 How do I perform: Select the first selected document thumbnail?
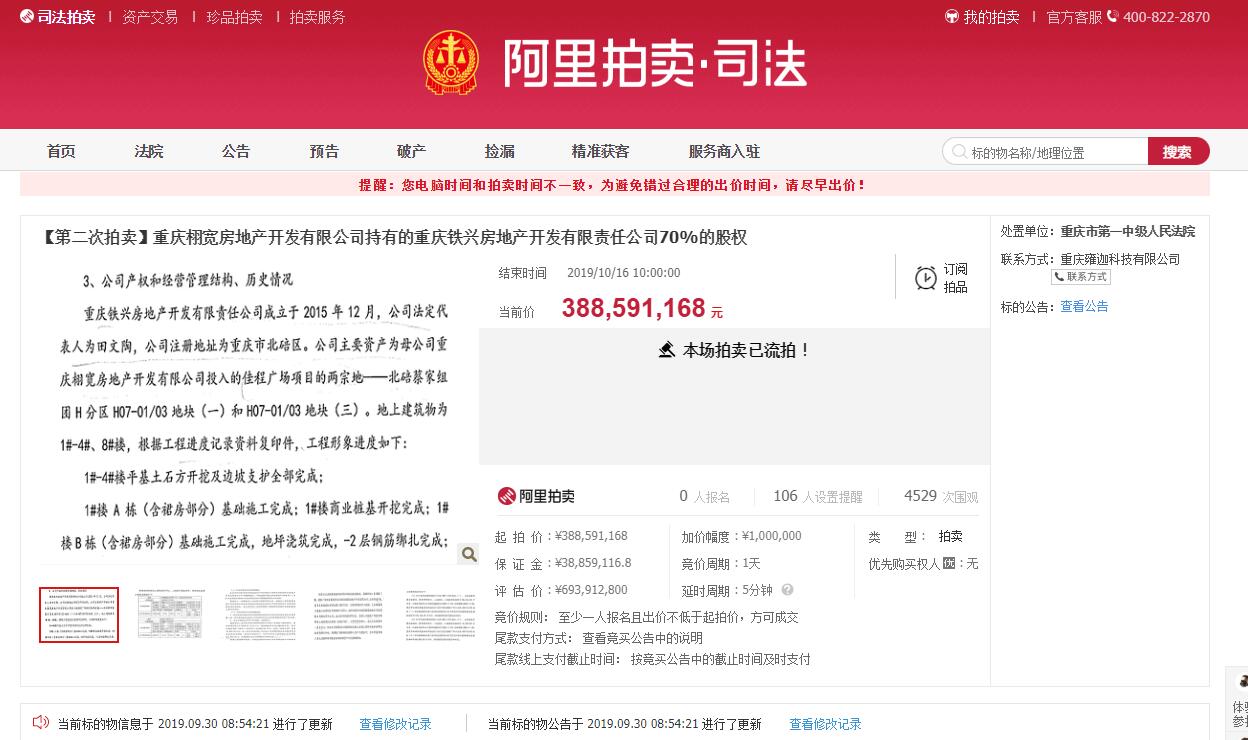(79, 615)
